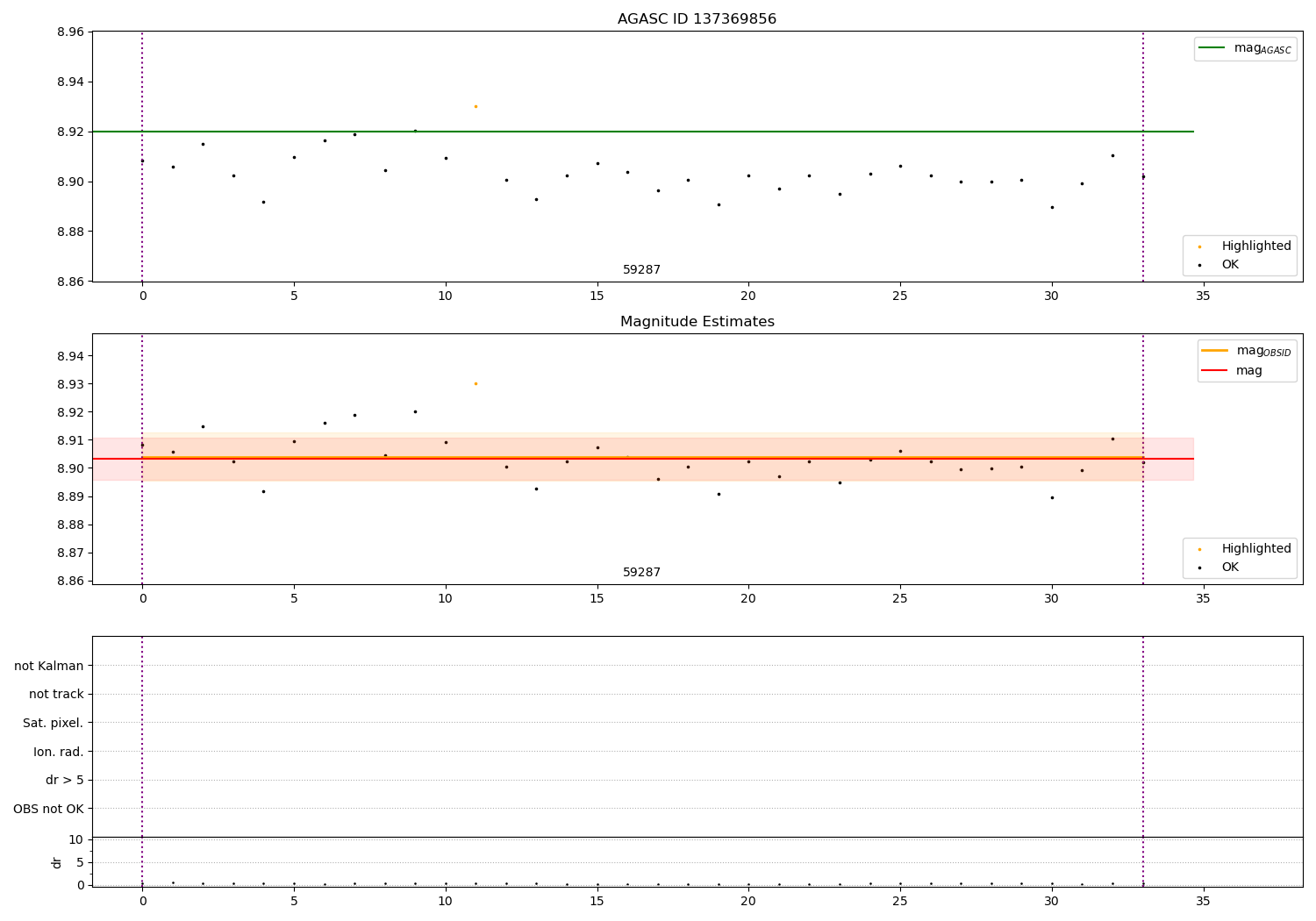1316x921 pixels.
Task: Click the Magnitude Estimates panel title
Action: click(697, 322)
